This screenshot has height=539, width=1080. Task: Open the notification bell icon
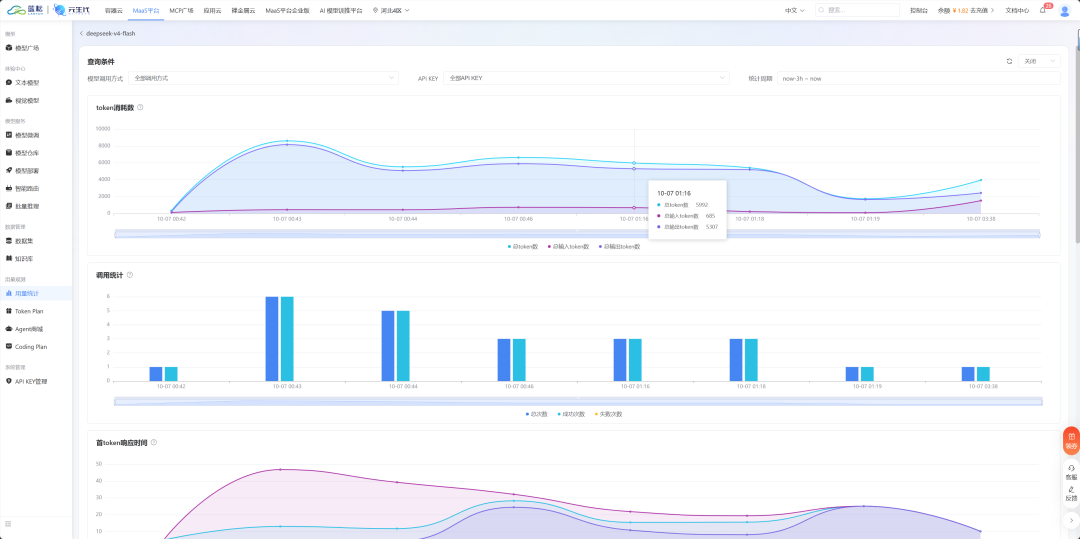[1043, 10]
